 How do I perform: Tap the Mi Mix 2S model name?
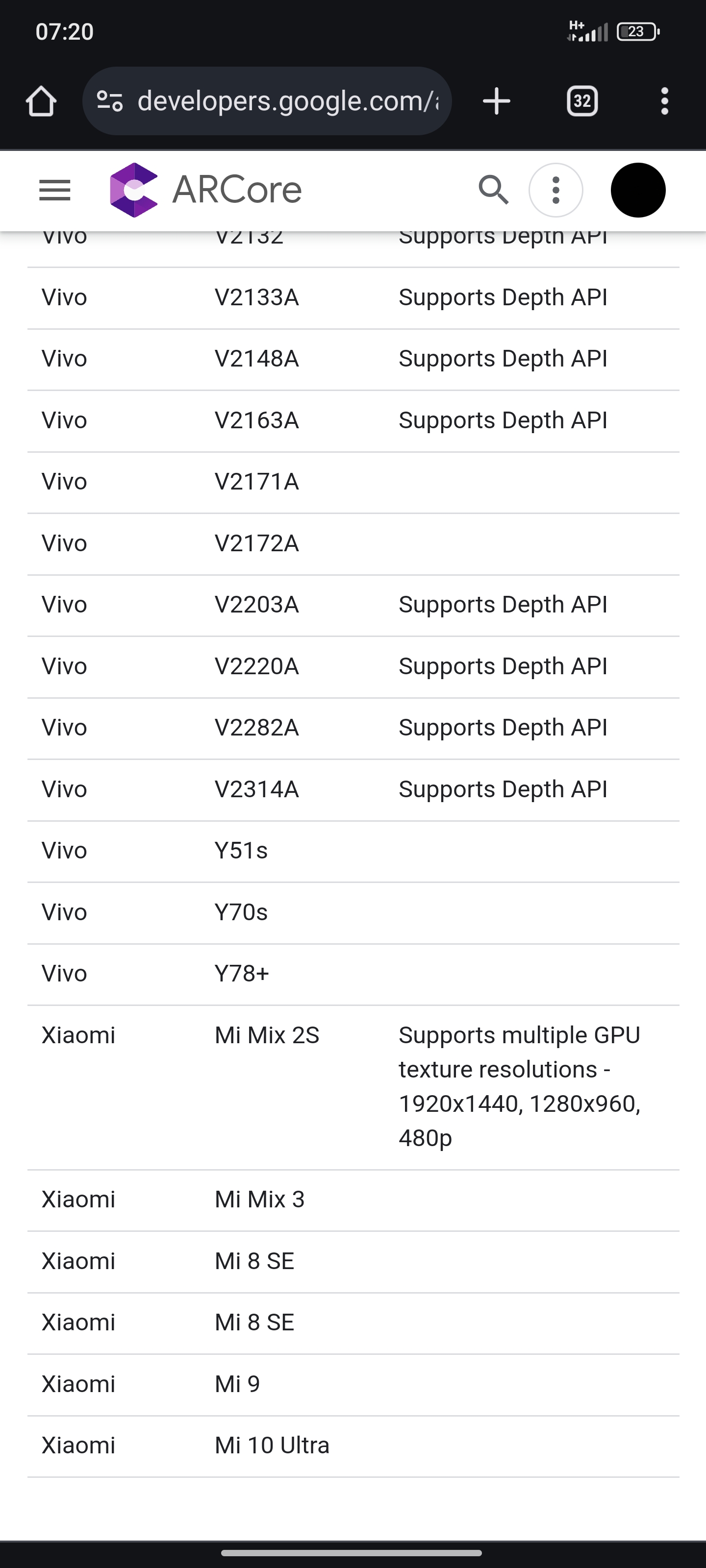pyautogui.click(x=267, y=1035)
